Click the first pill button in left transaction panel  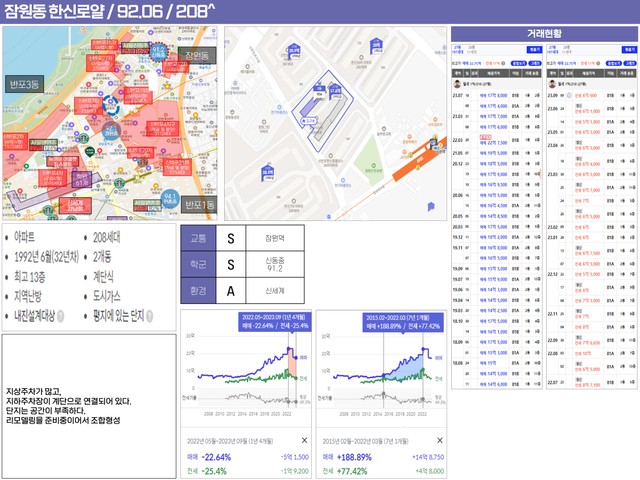pos(518,63)
